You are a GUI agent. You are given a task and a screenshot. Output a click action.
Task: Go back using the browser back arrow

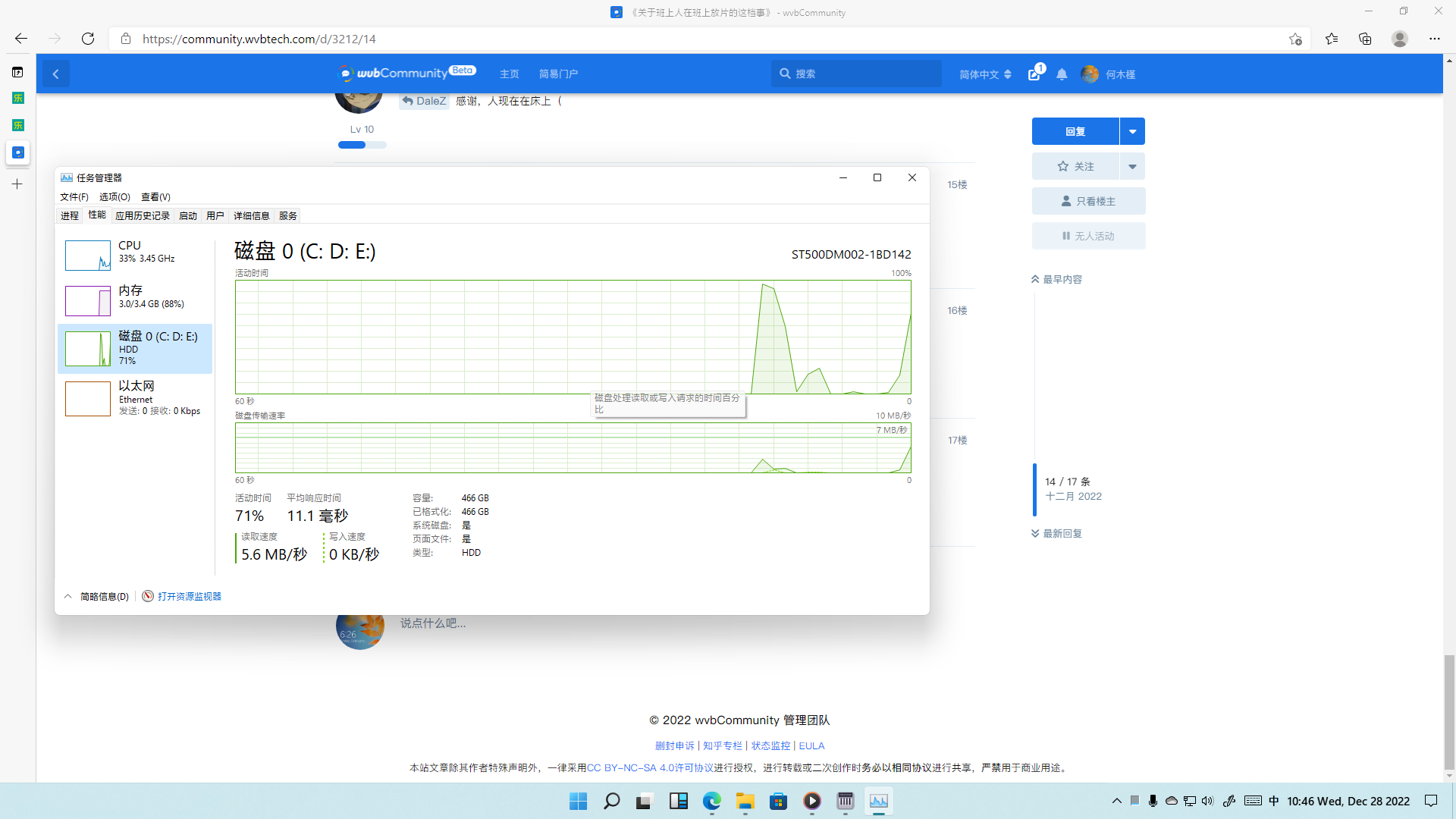[21, 39]
